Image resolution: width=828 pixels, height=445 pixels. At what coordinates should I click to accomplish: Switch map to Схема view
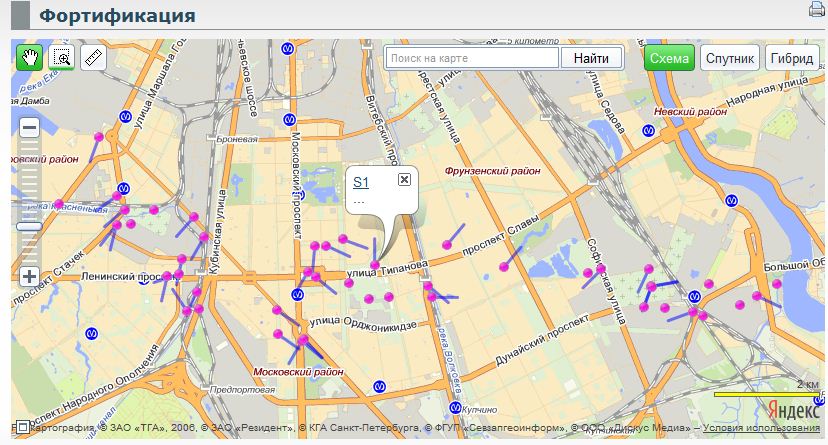669,58
